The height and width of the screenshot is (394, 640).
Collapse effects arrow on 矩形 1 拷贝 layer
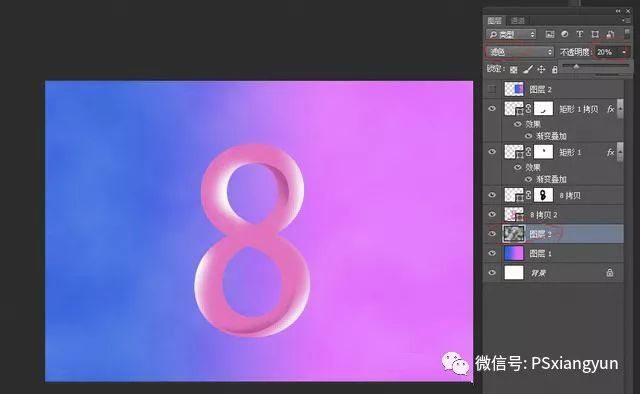pyautogui.click(x=620, y=109)
